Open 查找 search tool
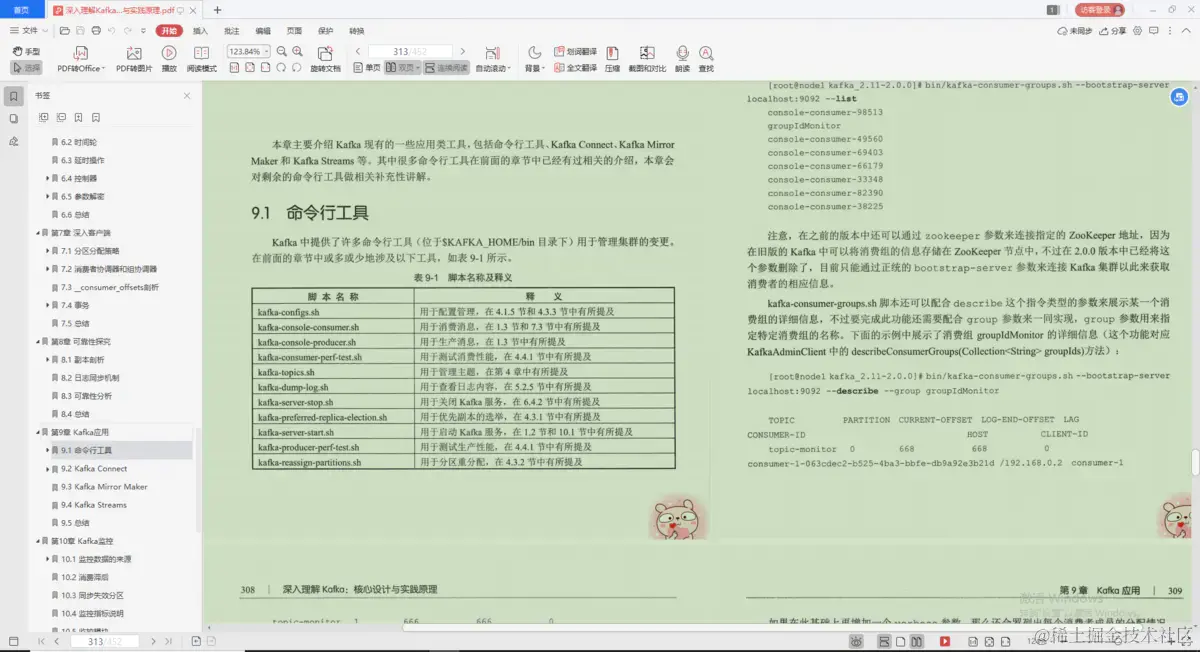The width and height of the screenshot is (1200, 652). pos(706,59)
